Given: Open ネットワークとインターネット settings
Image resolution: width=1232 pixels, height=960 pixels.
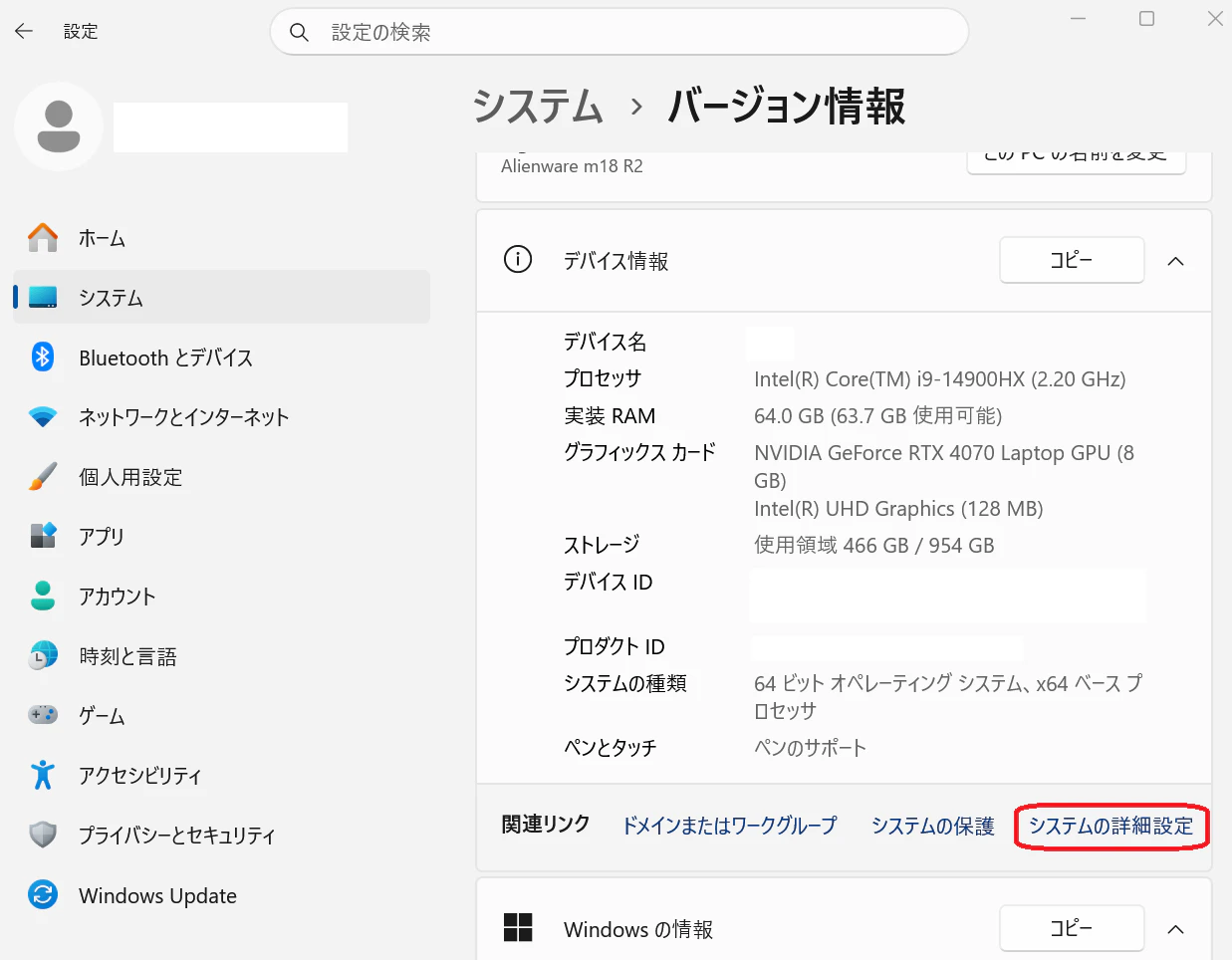Looking at the screenshot, I should pyautogui.click(x=221, y=417).
